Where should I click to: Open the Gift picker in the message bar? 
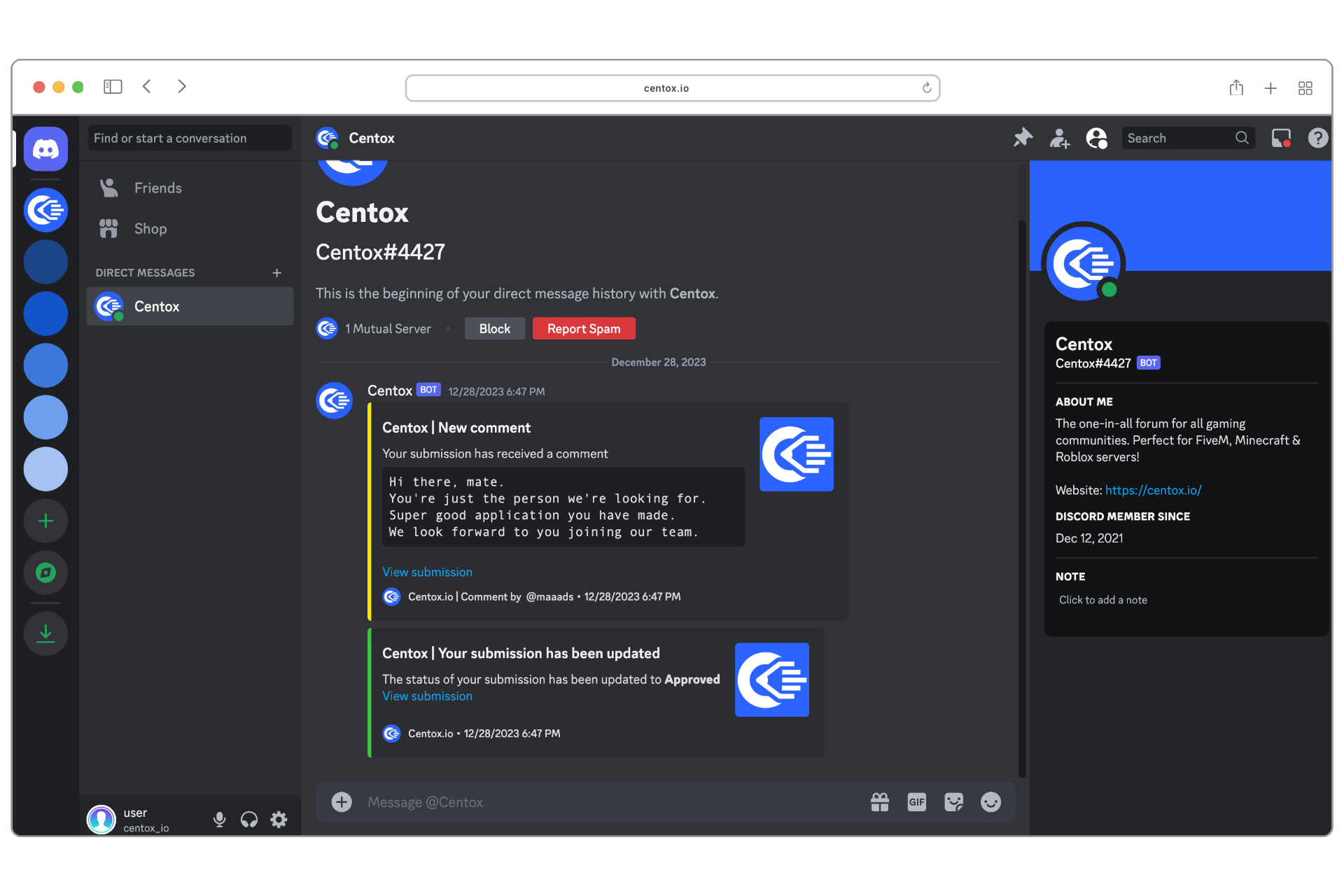pyautogui.click(x=880, y=801)
